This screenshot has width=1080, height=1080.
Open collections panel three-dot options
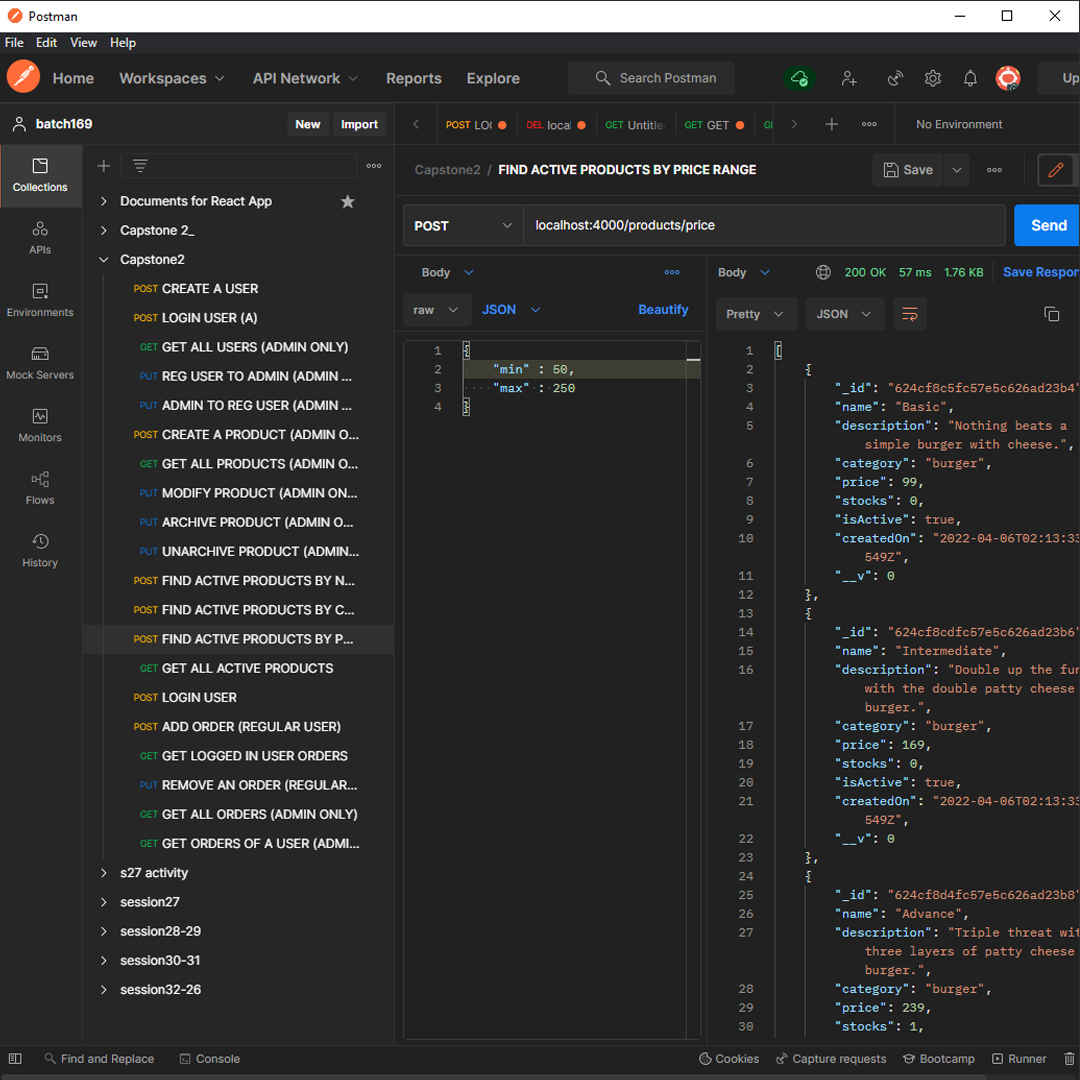[x=374, y=166]
